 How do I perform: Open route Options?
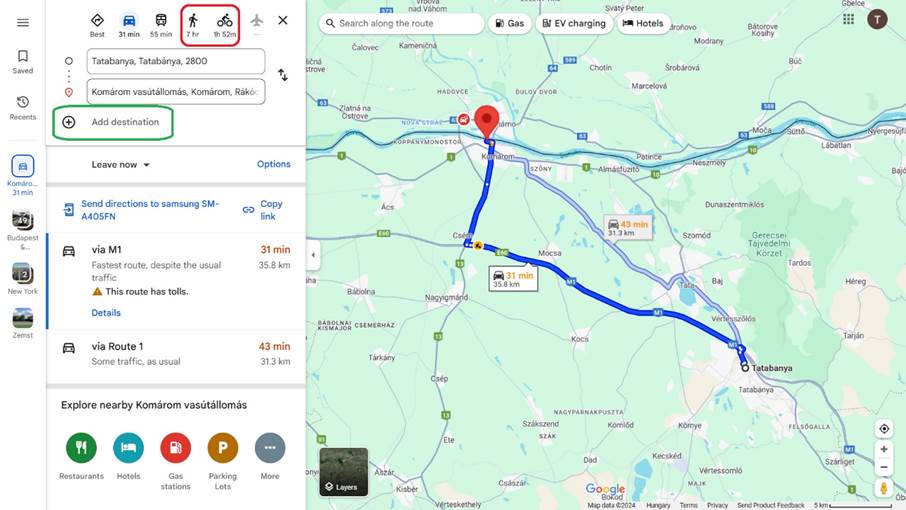pyautogui.click(x=274, y=164)
